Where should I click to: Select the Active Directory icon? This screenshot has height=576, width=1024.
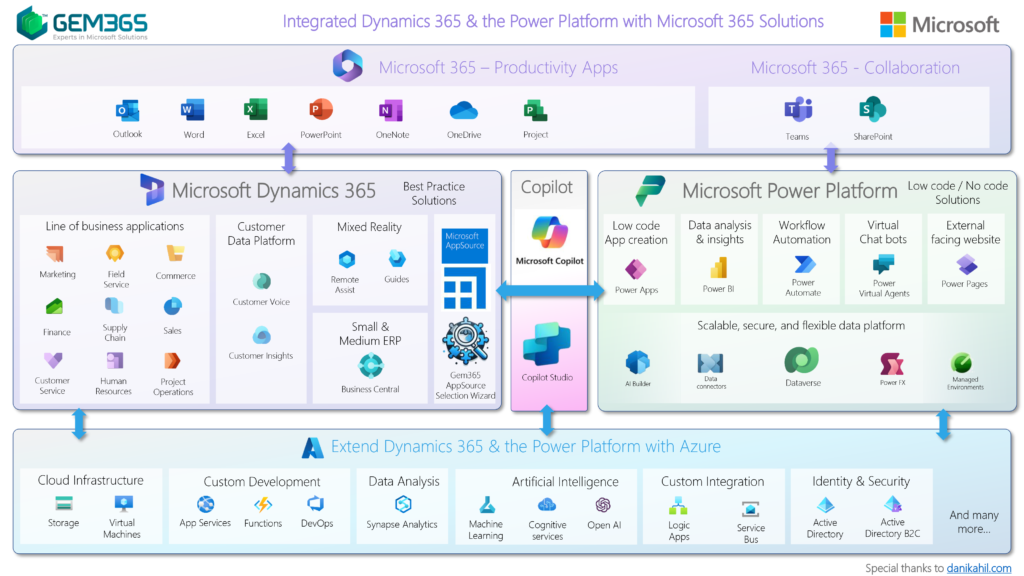click(825, 505)
